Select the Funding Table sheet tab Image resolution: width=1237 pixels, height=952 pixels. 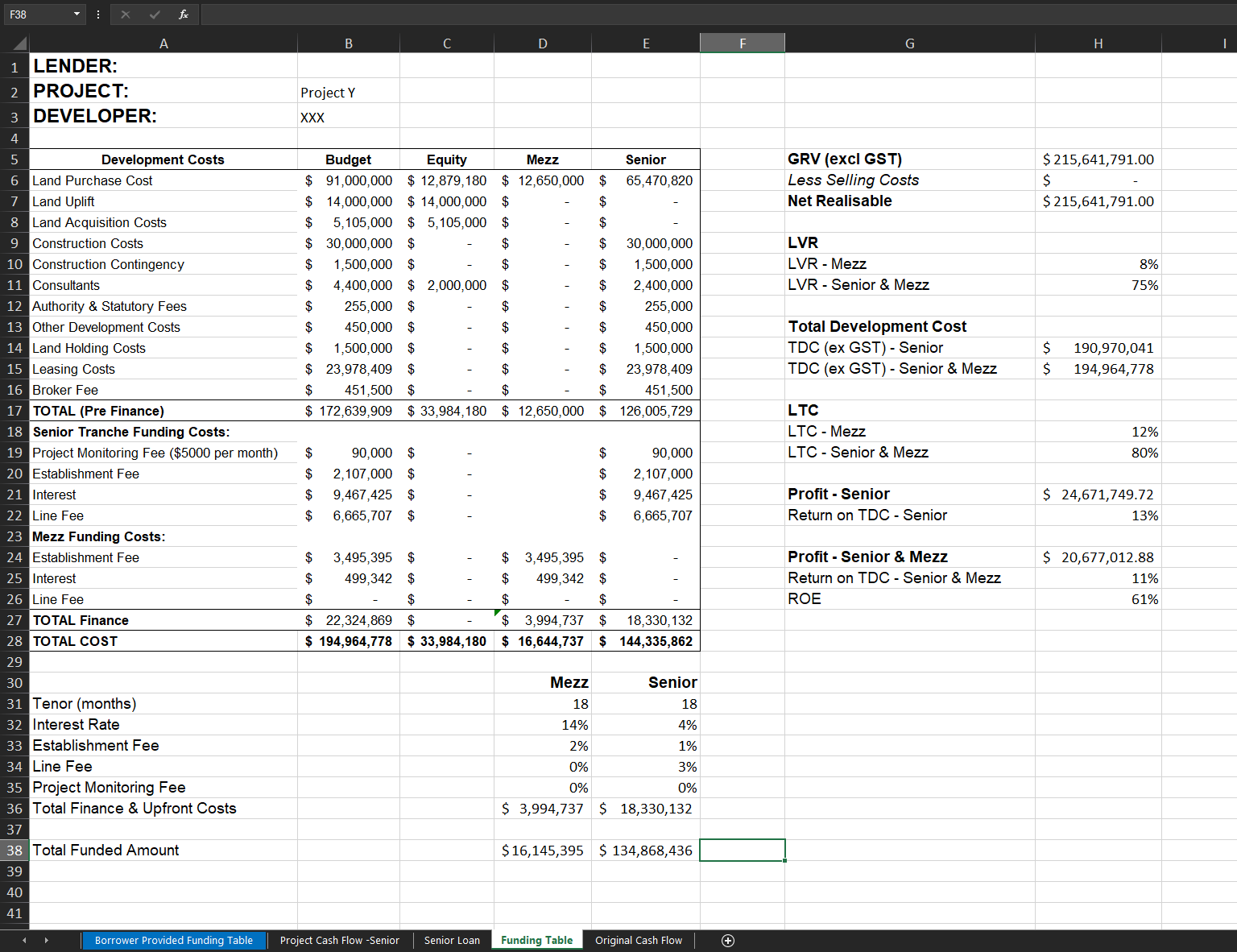pyautogui.click(x=537, y=941)
